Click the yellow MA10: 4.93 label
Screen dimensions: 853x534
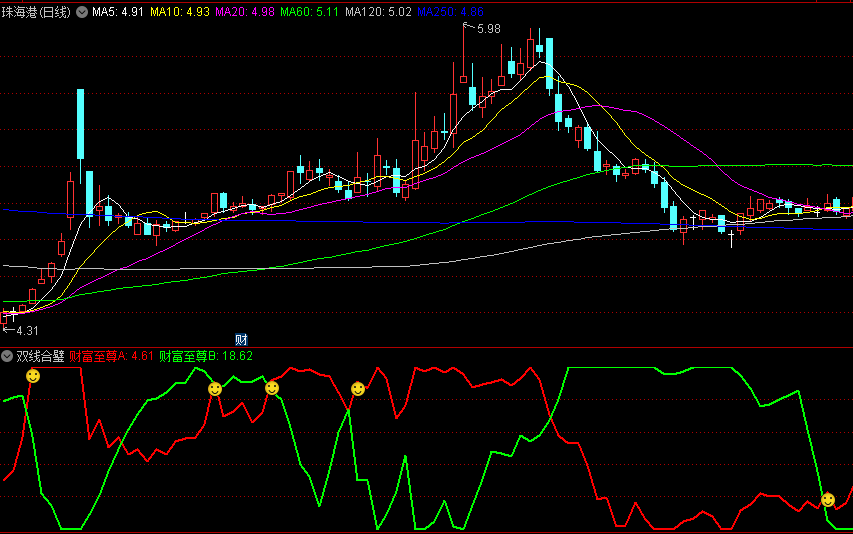coord(180,12)
